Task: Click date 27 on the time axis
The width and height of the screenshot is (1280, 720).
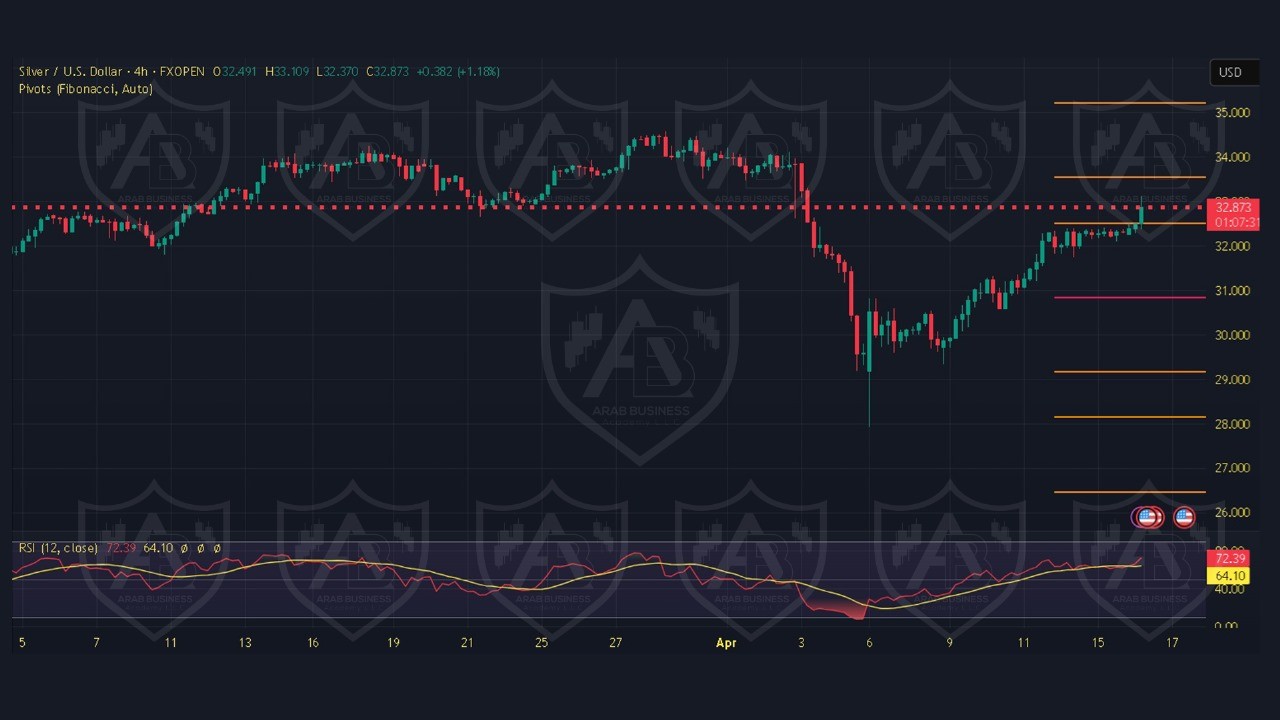Action: (616, 643)
